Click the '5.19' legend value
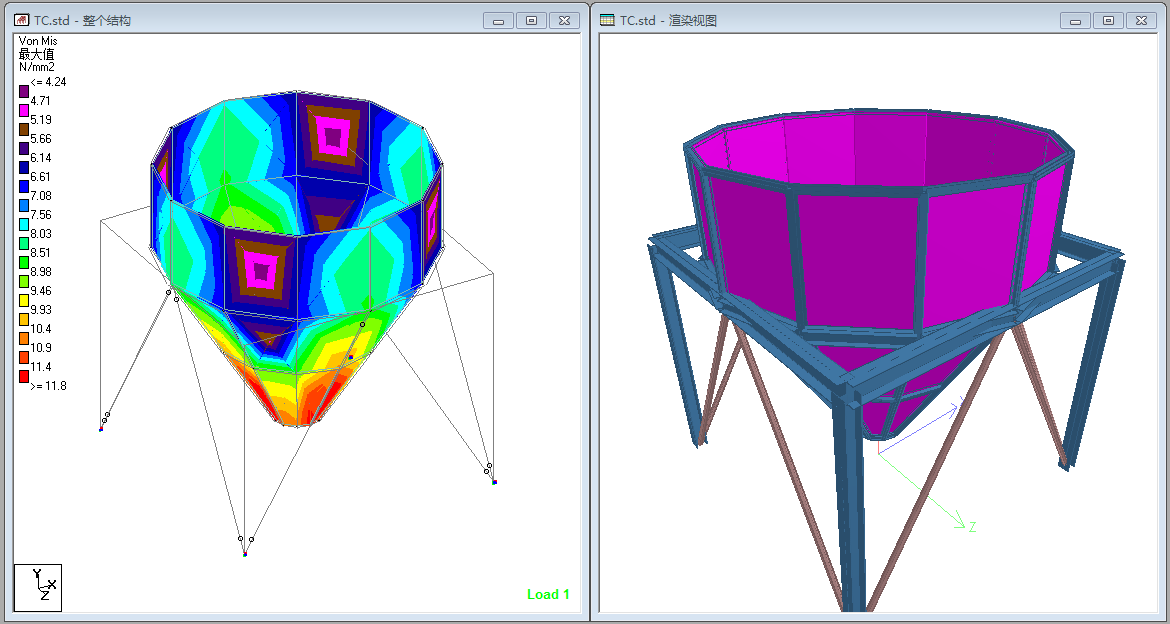The image size is (1170, 624). tap(40, 119)
